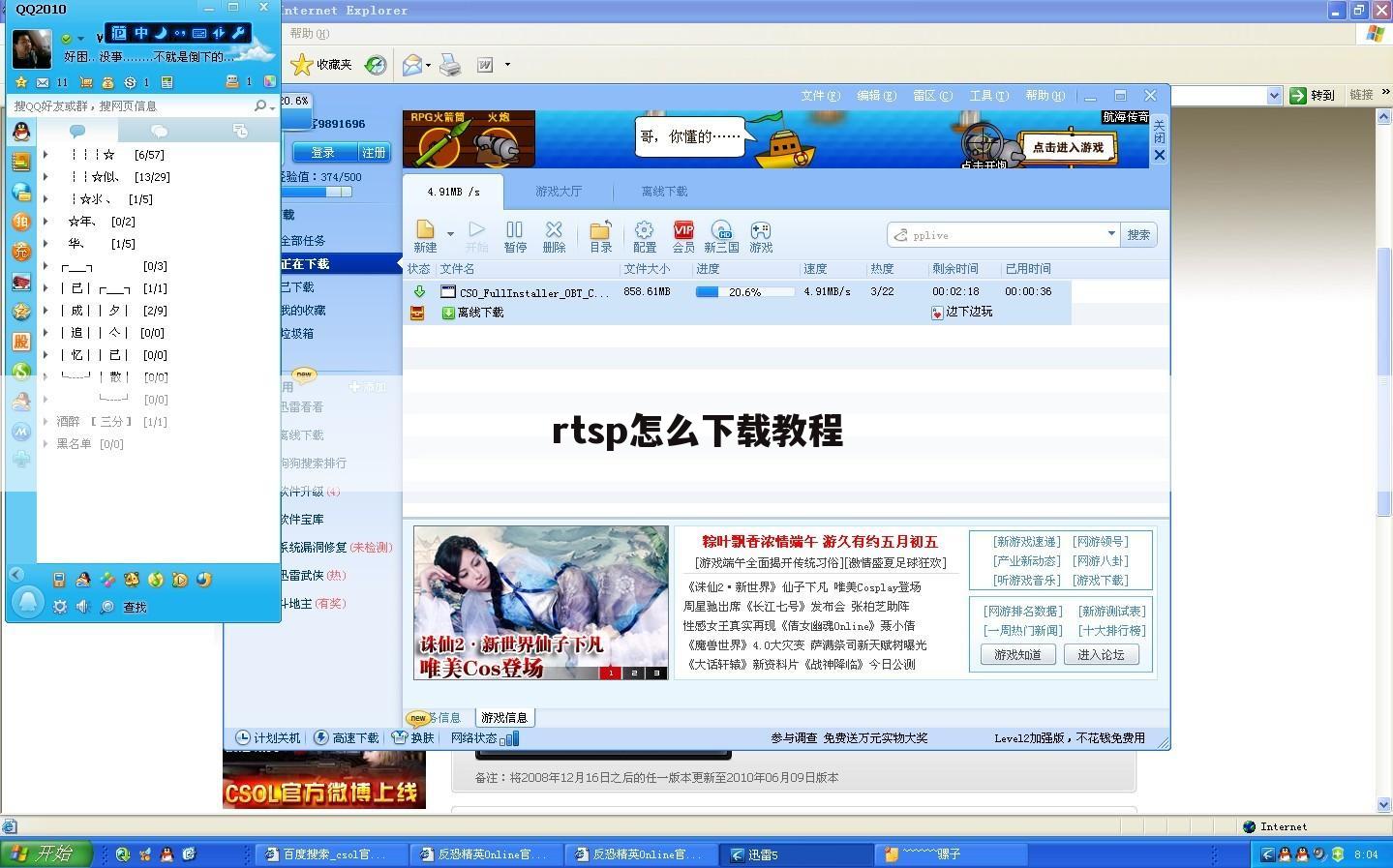
Task: Click the 计划关机 scheduled shutdown icon
Action: pos(243,737)
